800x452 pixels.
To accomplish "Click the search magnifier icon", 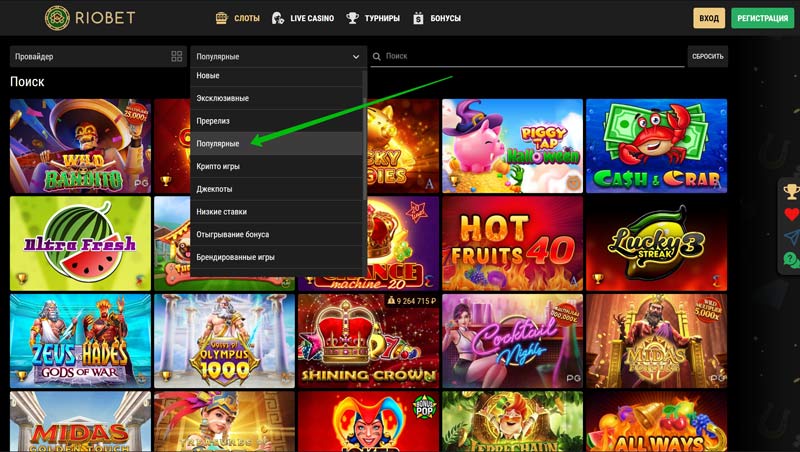I will coord(377,57).
